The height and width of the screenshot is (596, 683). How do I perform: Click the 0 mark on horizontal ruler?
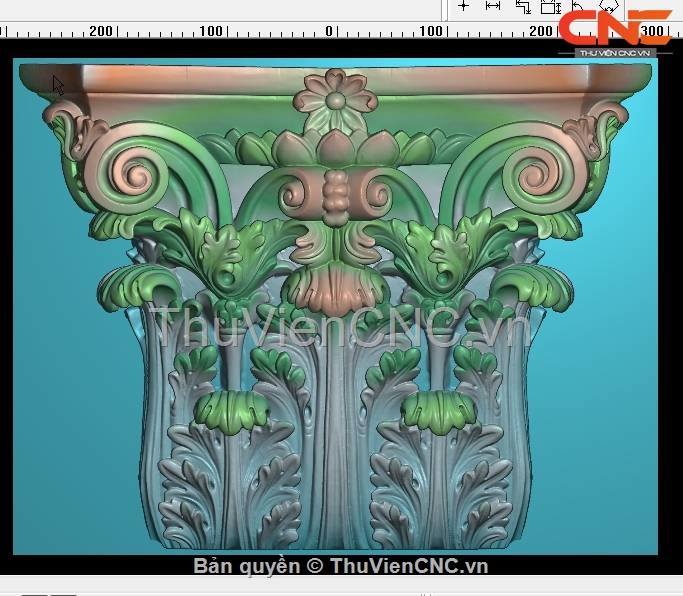328,31
